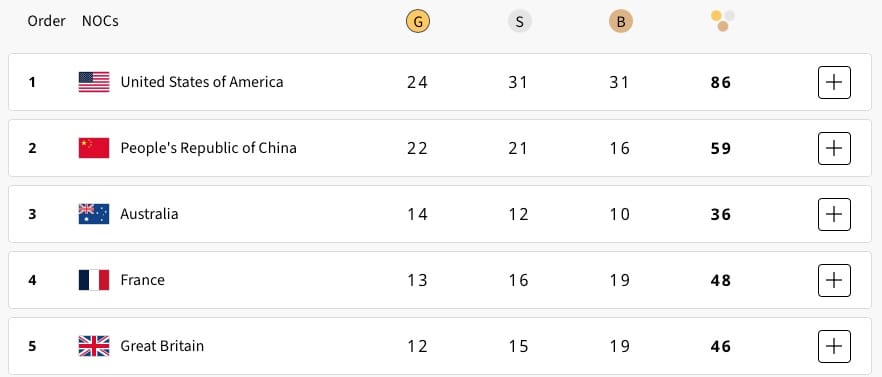Expand Great Britain medal details
The height and width of the screenshot is (377, 882).
[834, 345]
